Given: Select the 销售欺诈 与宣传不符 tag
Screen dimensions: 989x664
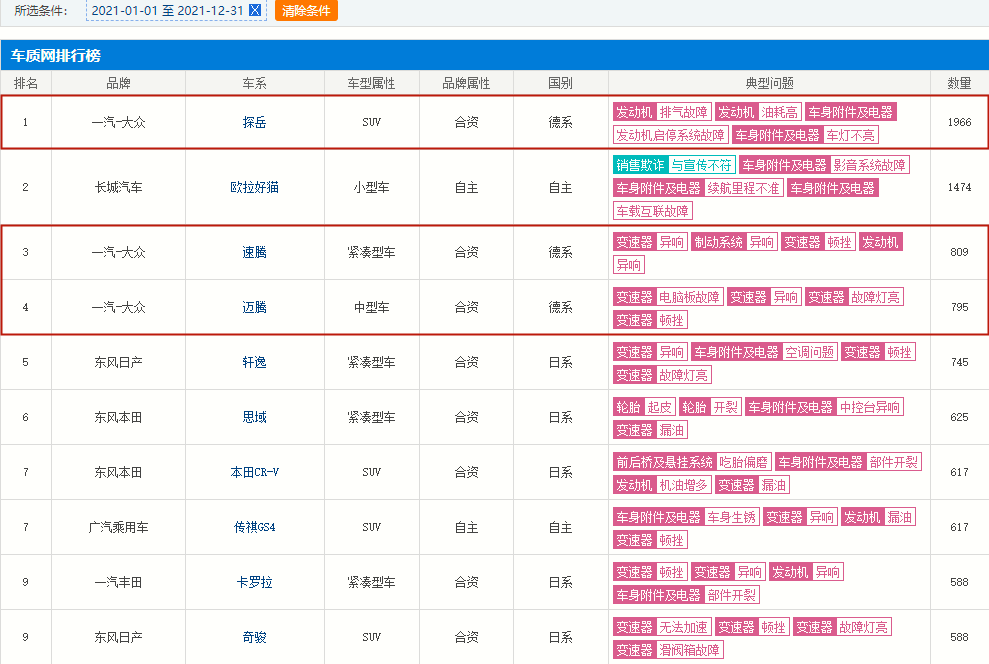Looking at the screenshot, I should [674, 165].
